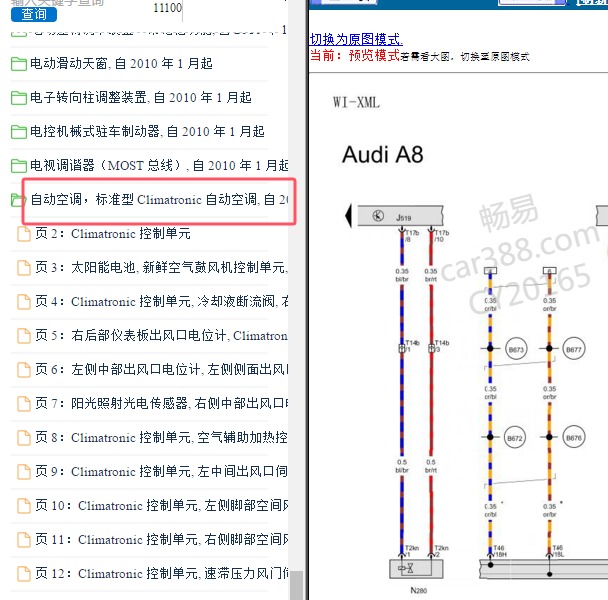Click the B676 connection node circle
Image resolution: width=608 pixels, height=600 pixels.
573,437
